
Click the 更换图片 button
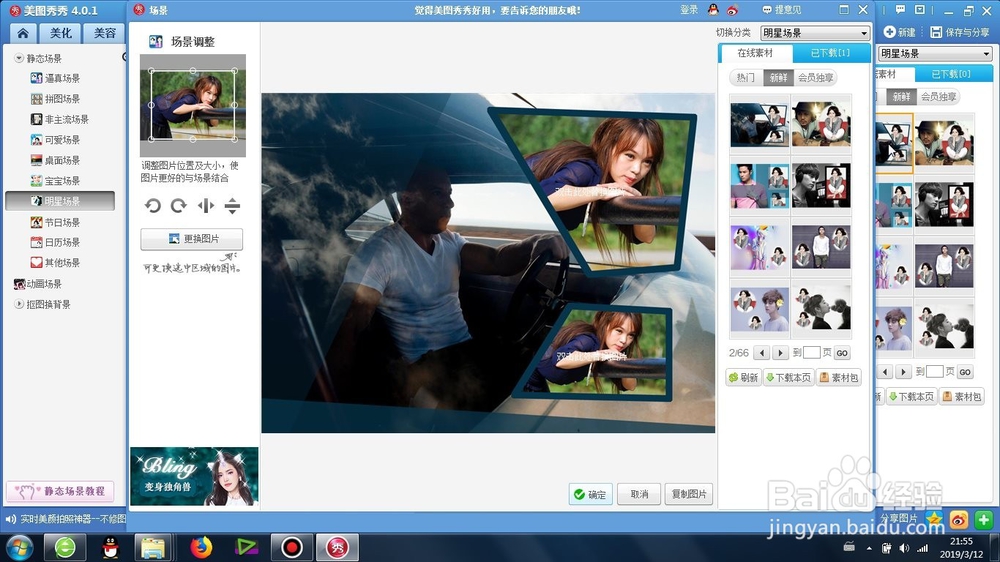tap(191, 239)
